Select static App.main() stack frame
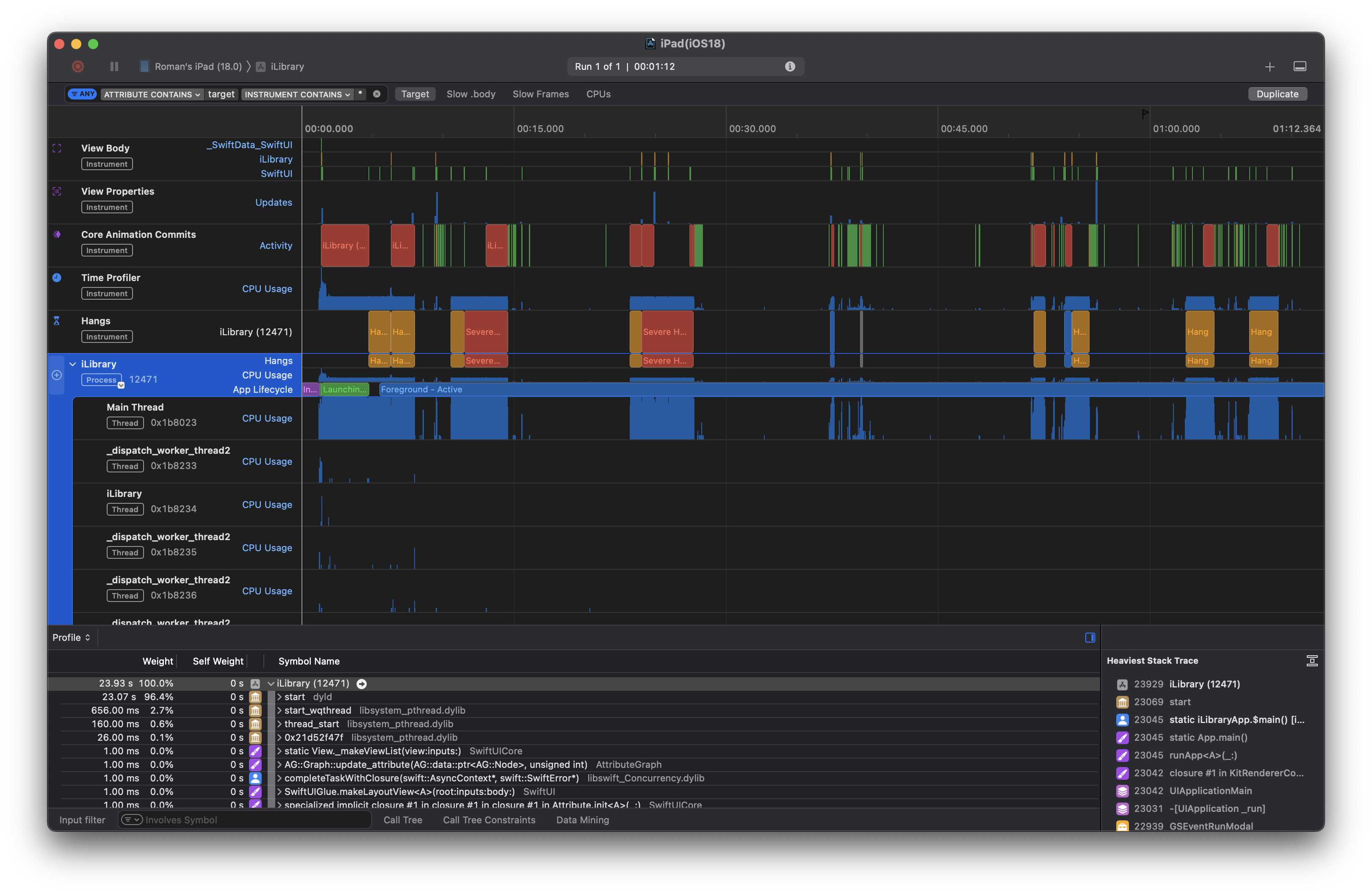Viewport: 1372px width, 894px height. (x=1211, y=737)
